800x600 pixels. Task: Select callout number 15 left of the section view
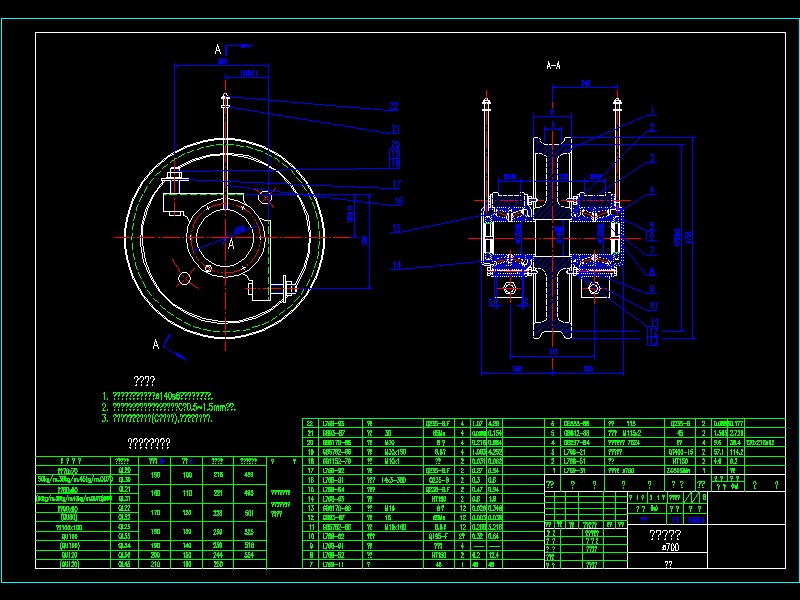pos(396,228)
